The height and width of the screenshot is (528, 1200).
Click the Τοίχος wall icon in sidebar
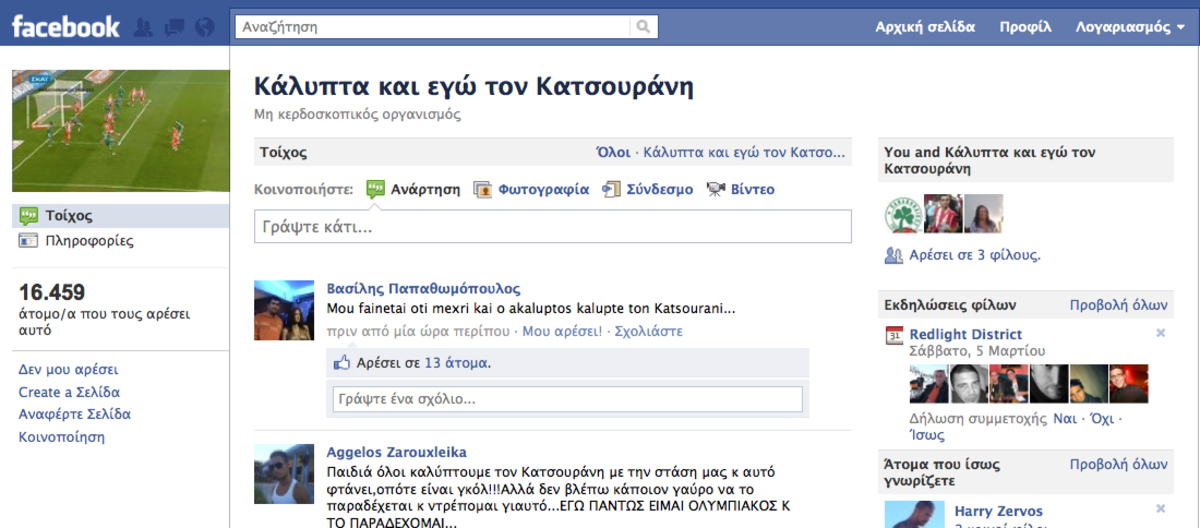[29, 215]
